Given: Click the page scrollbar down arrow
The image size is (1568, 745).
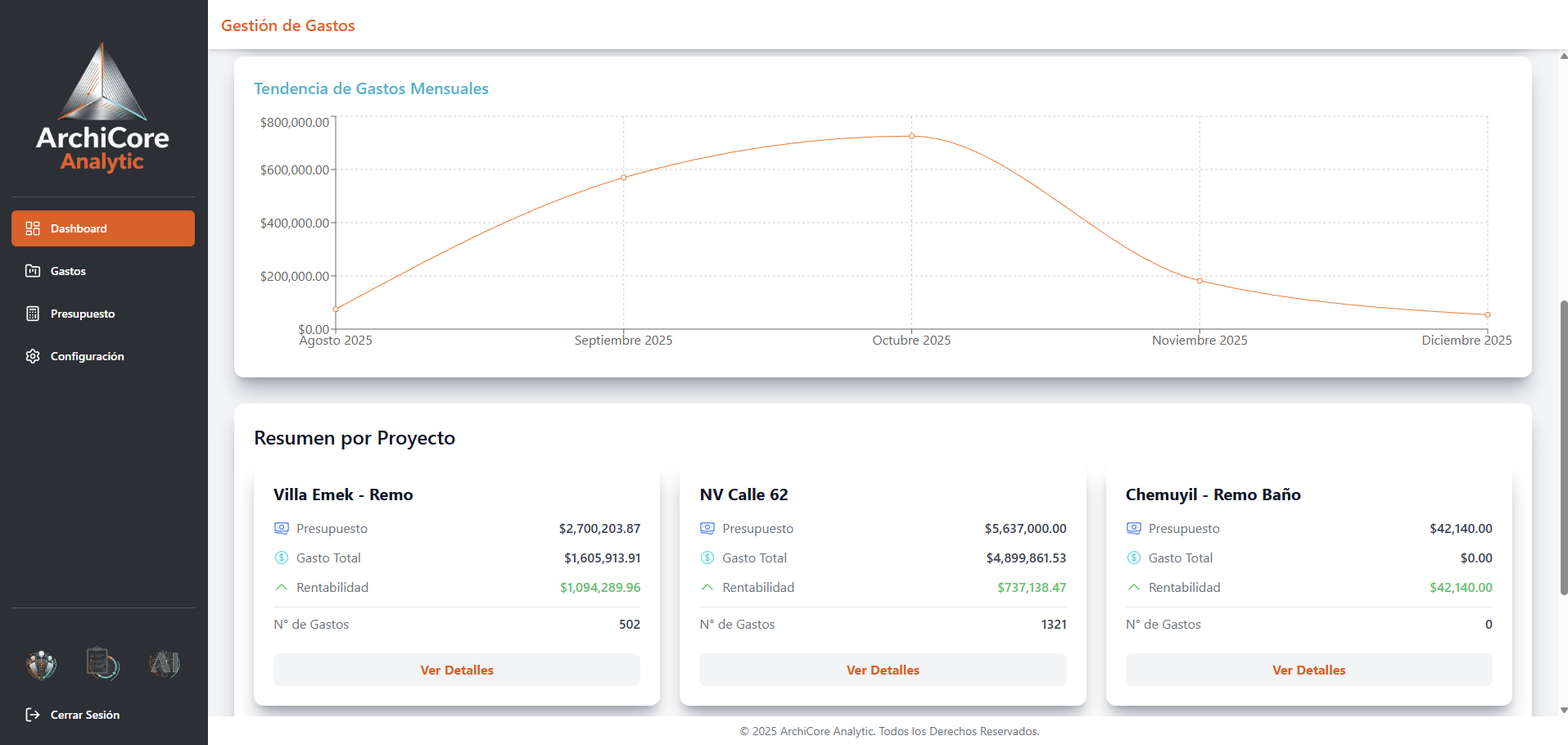Looking at the screenshot, I should (x=1564, y=711).
